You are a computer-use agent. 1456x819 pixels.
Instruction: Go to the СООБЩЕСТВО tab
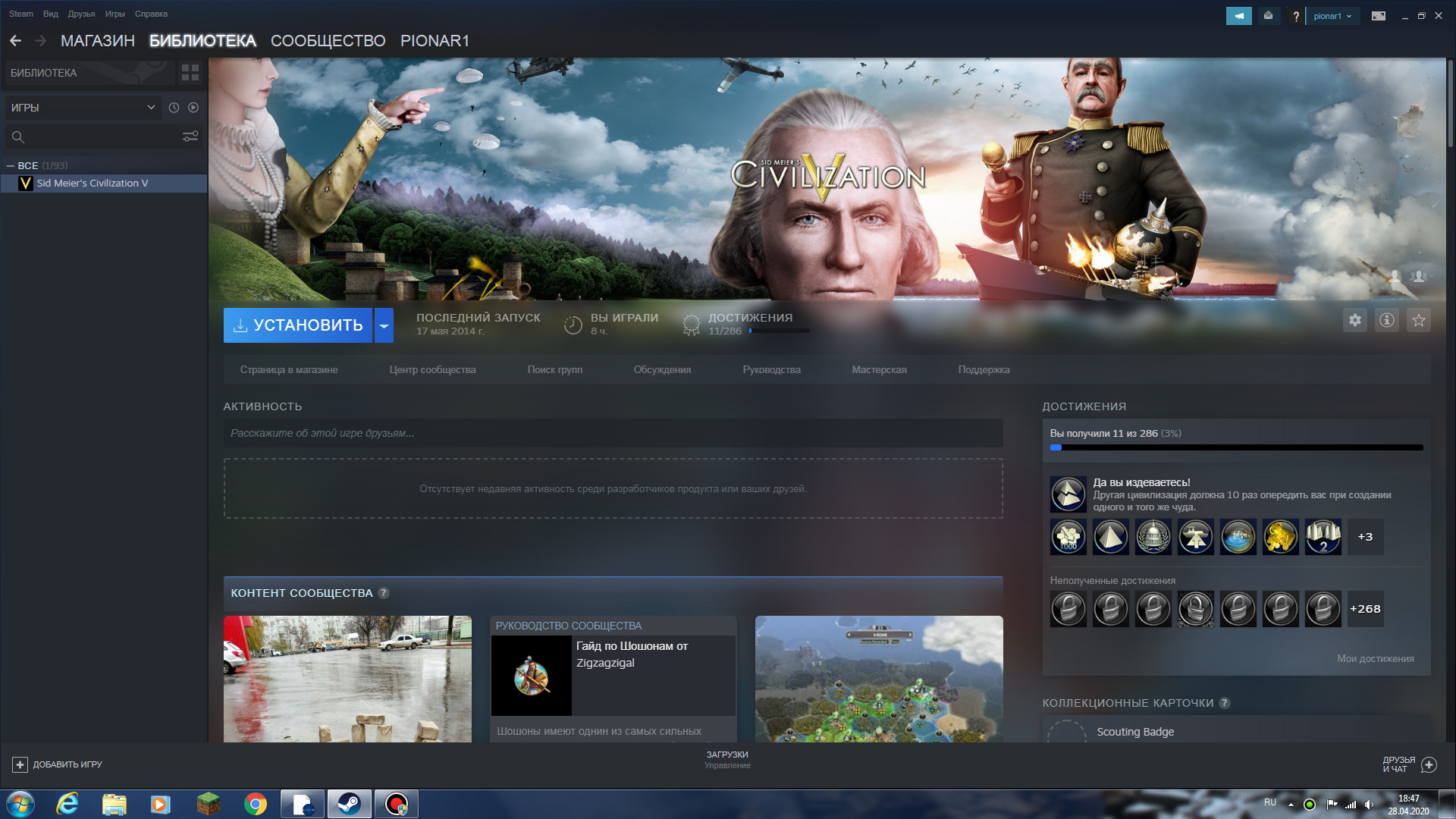[328, 41]
